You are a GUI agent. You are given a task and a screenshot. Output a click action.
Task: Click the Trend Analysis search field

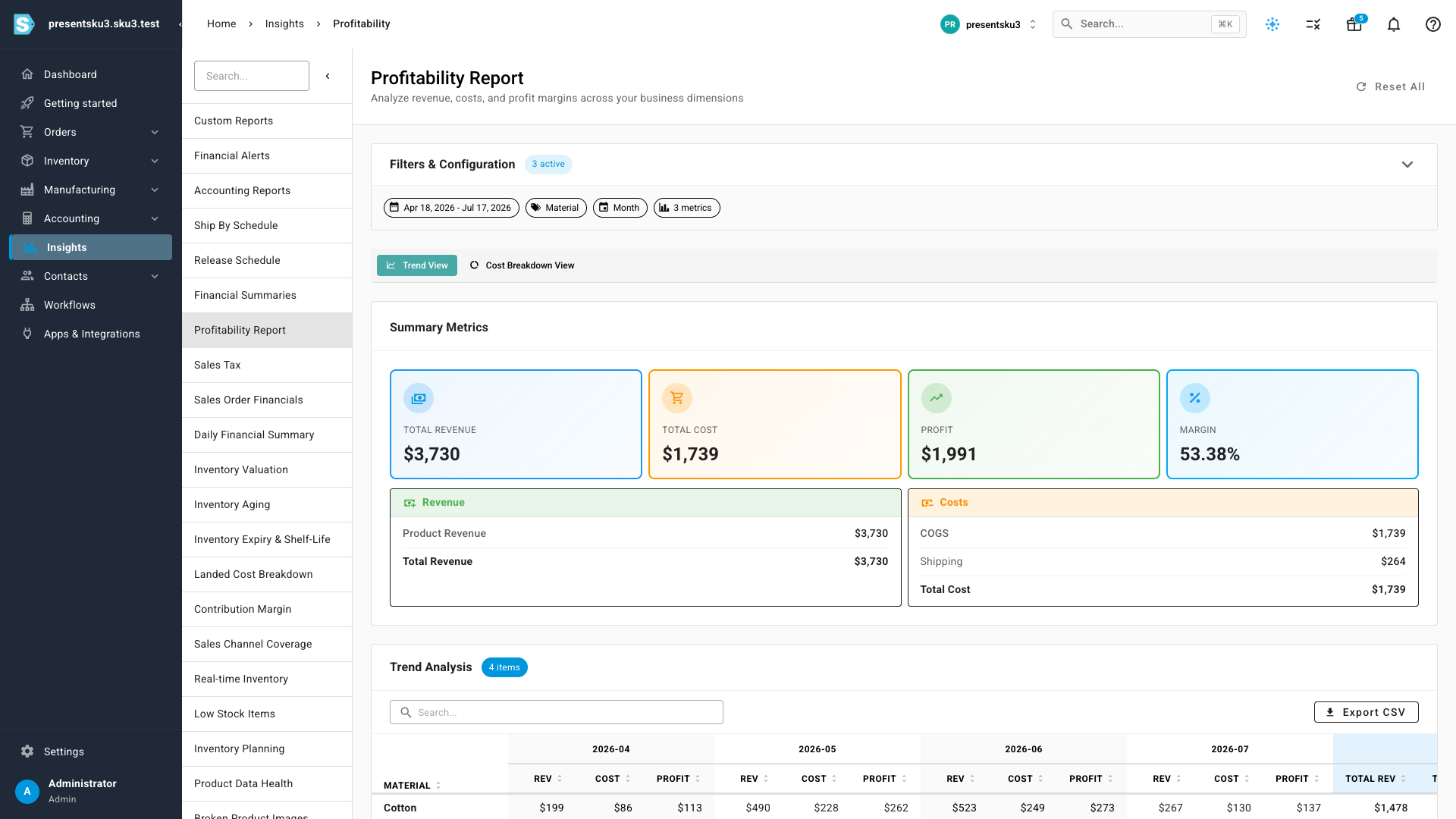pyautogui.click(x=556, y=712)
